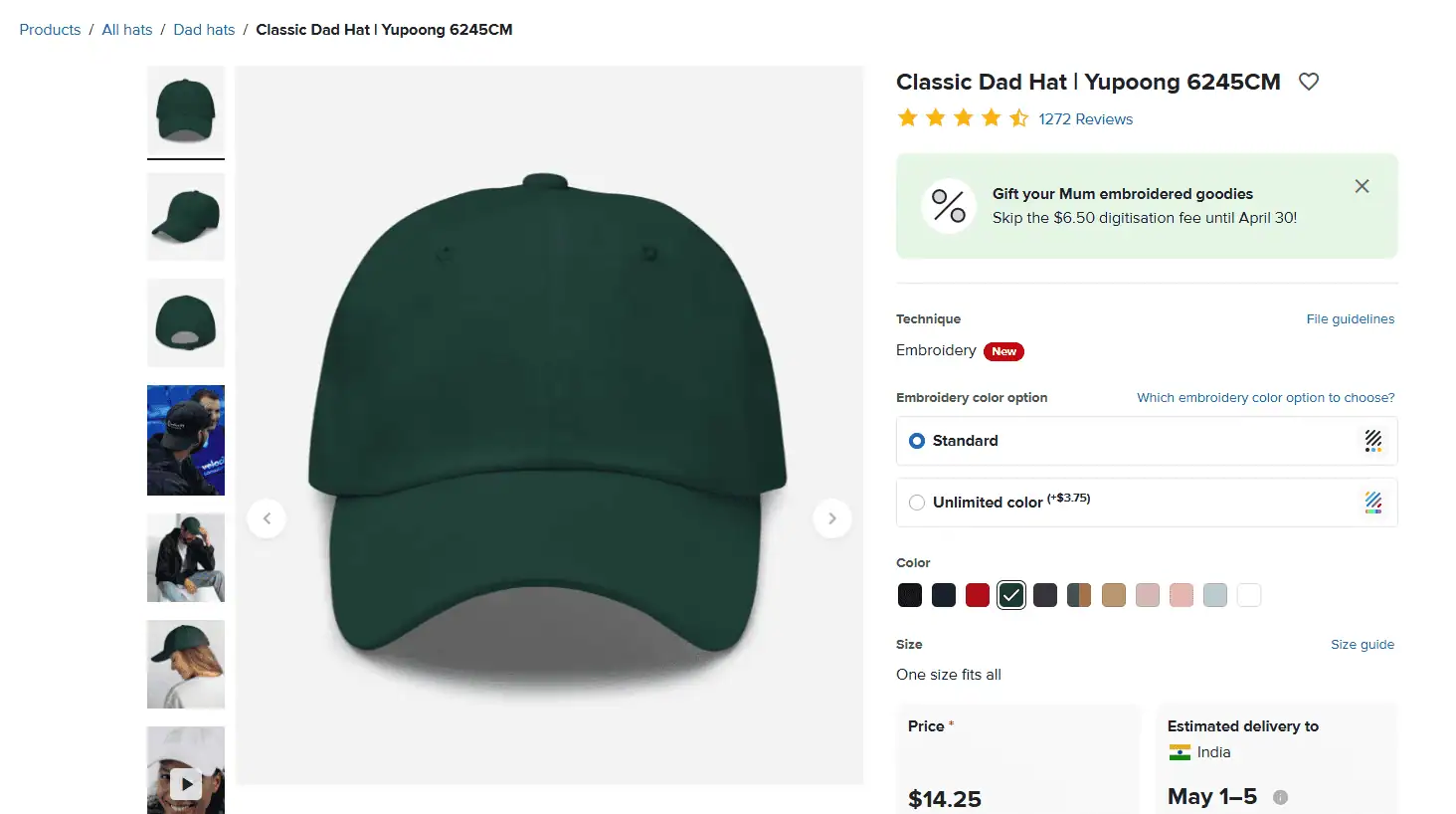1456x814 pixels.
Task: Play the product video thumbnail
Action: tap(186, 782)
